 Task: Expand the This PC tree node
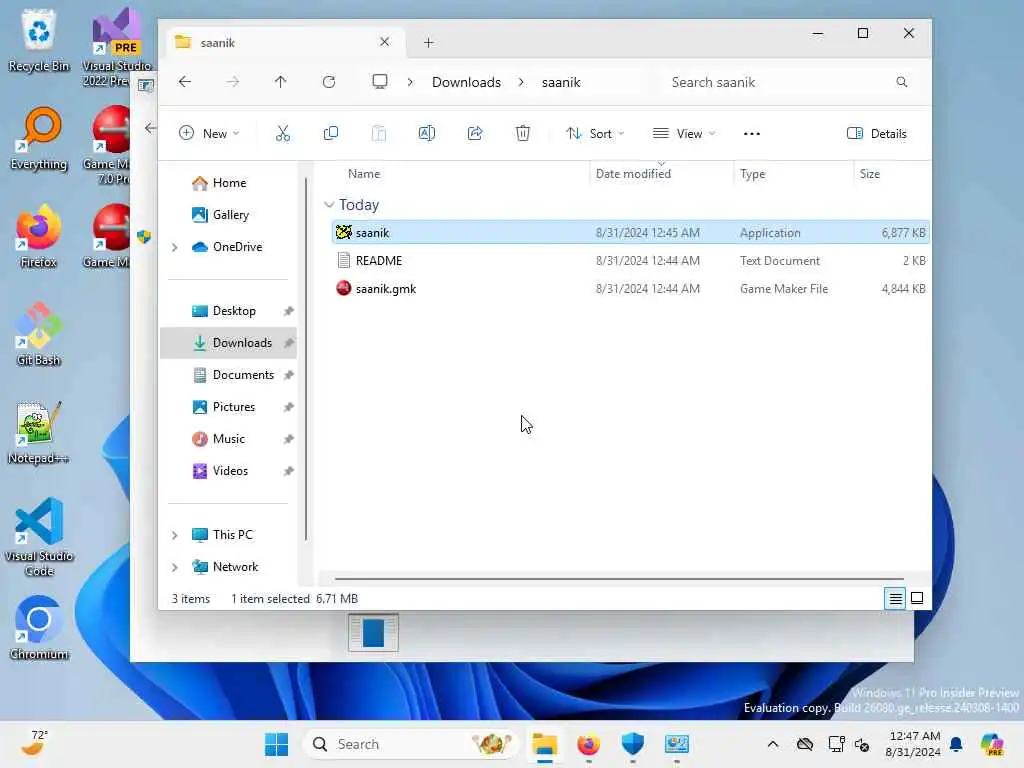click(174, 535)
